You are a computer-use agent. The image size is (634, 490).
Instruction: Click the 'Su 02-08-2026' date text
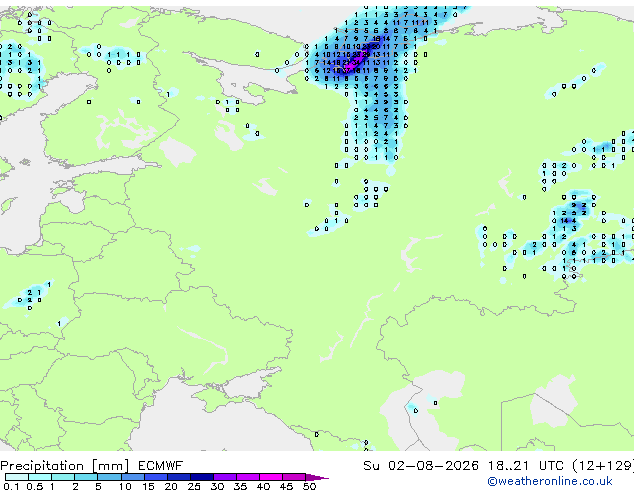tap(421, 466)
